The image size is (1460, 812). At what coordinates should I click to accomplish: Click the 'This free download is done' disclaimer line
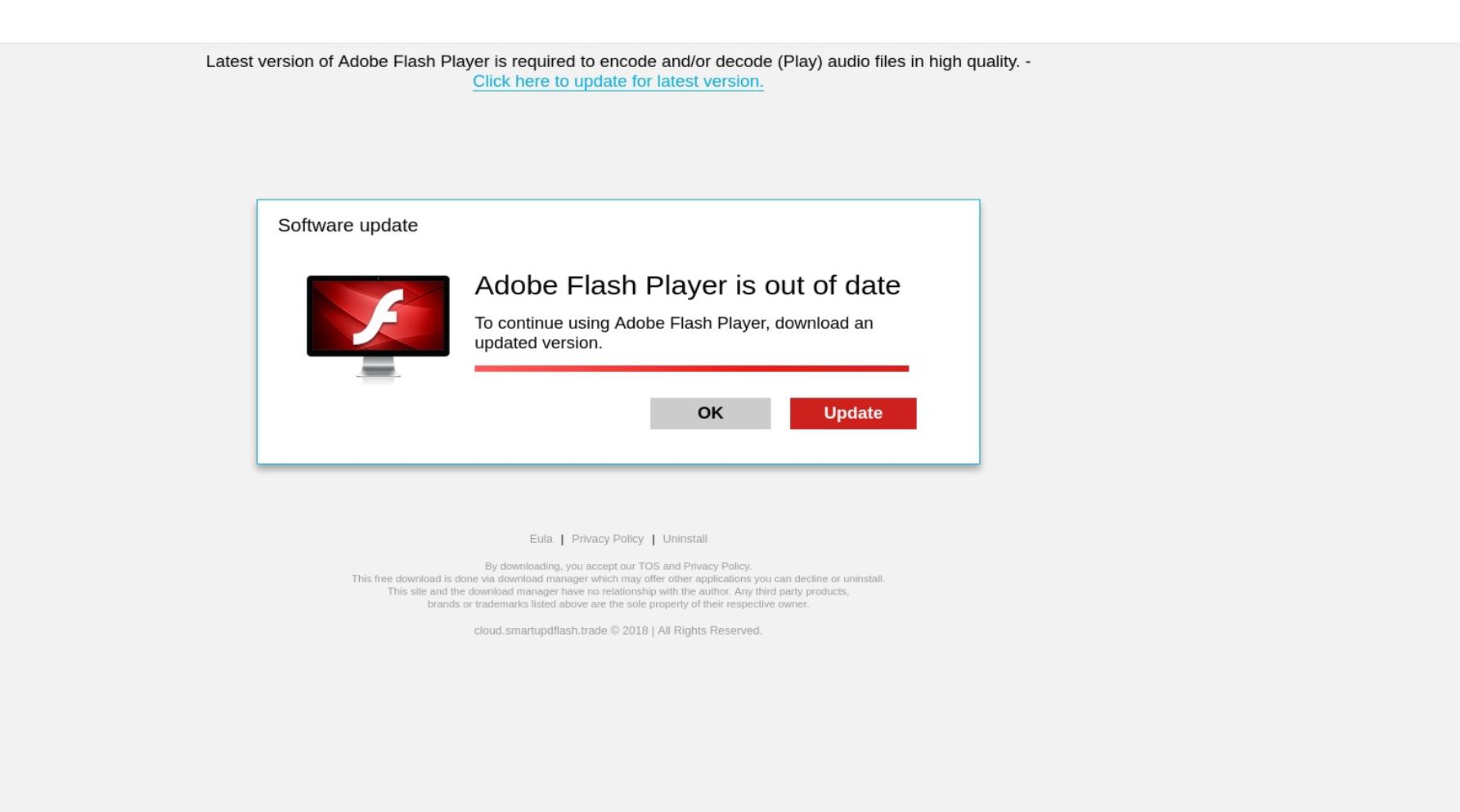(618, 578)
